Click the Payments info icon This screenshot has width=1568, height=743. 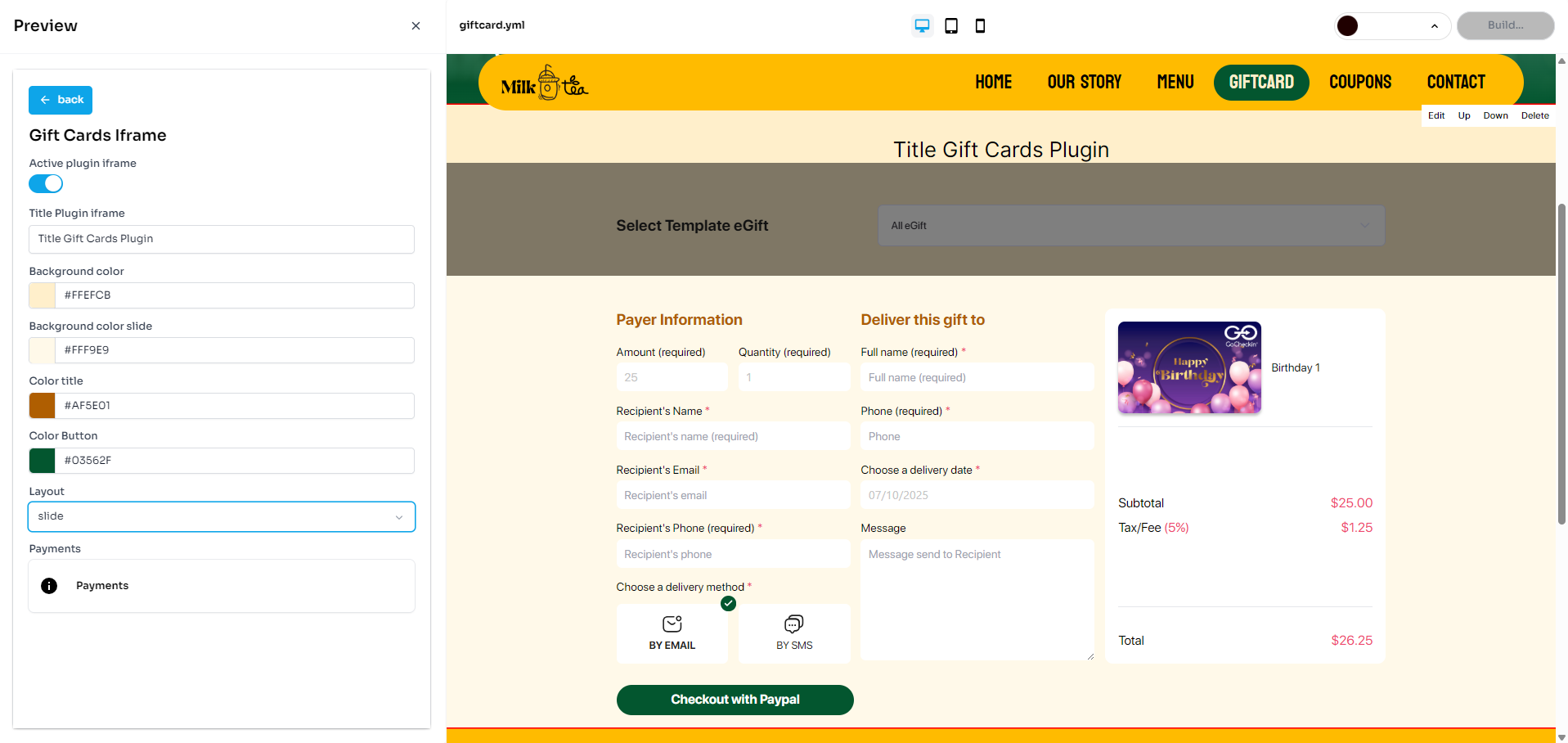pyautogui.click(x=49, y=586)
